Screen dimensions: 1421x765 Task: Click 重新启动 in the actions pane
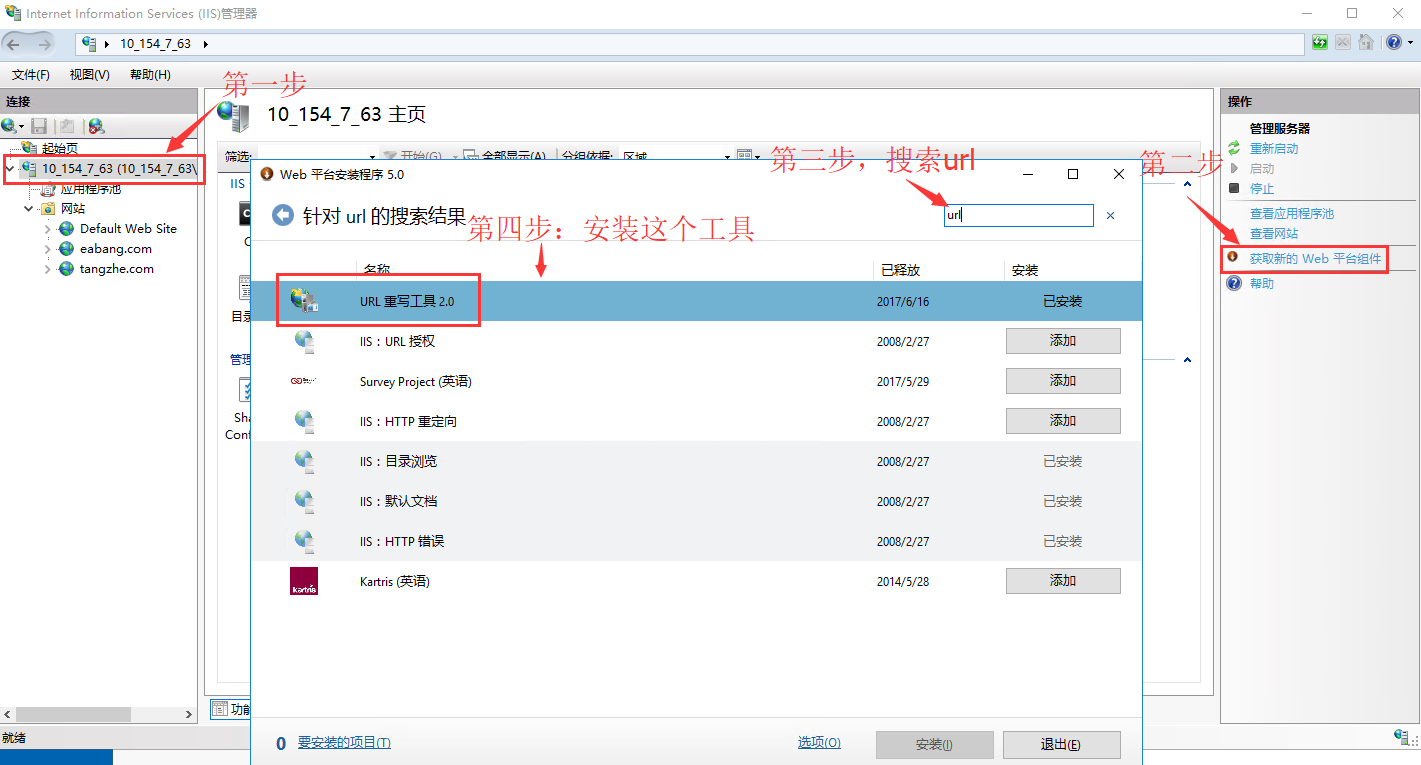[x=1274, y=148]
